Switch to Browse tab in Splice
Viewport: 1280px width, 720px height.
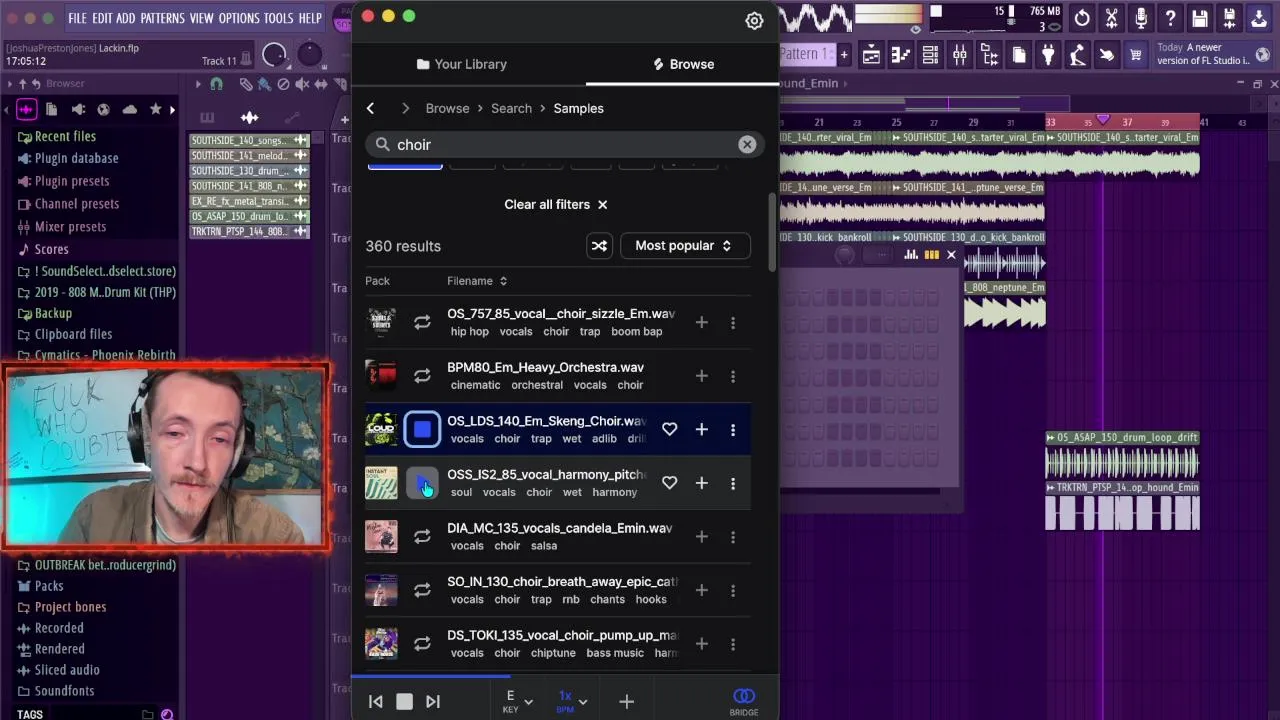click(683, 64)
